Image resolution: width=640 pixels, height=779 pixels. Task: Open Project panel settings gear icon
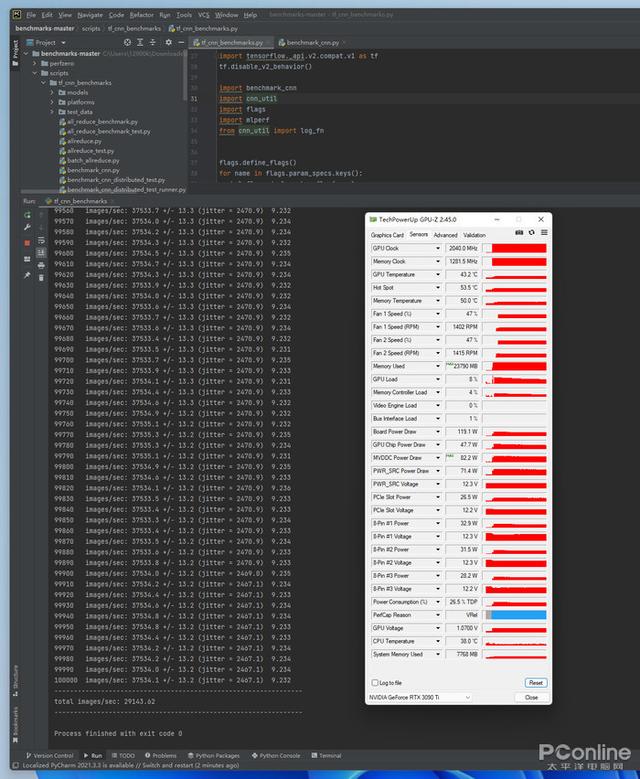click(x=168, y=43)
